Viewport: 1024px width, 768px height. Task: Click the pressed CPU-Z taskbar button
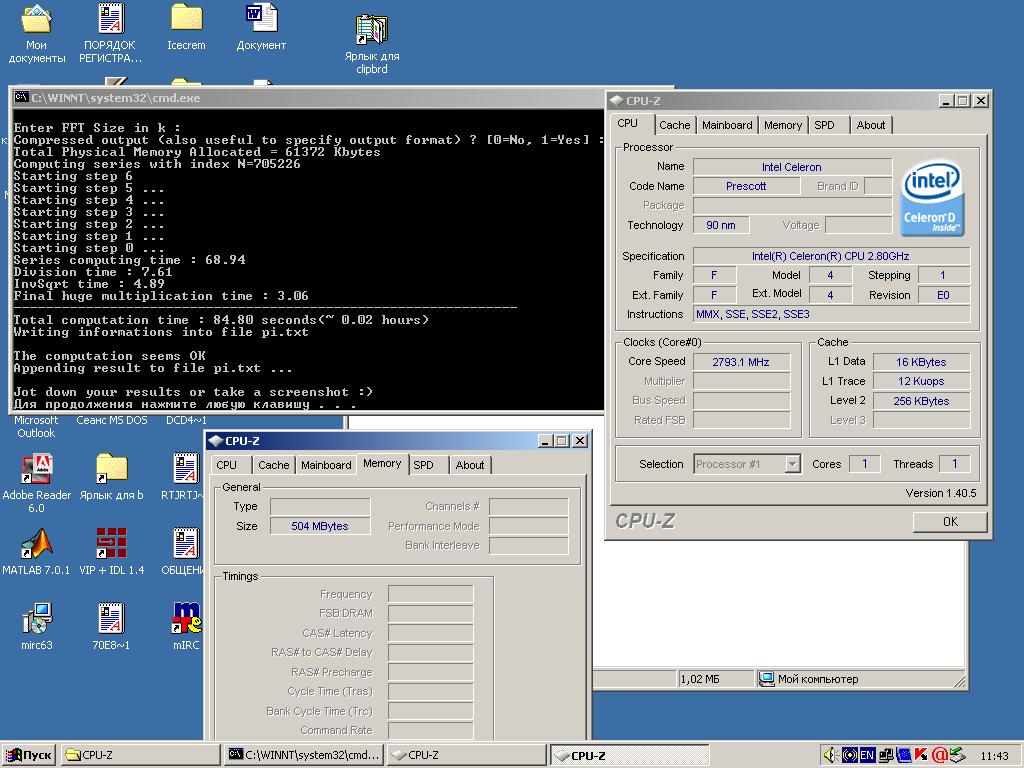(630, 756)
